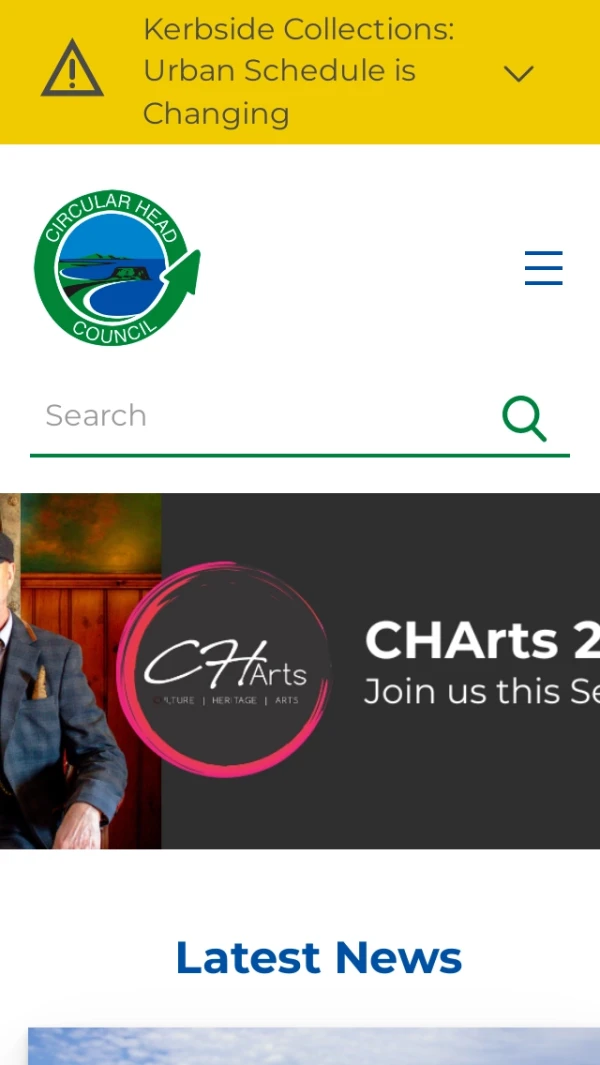Open the hamburger navigation menu
The height and width of the screenshot is (1065, 600).
pos(544,268)
